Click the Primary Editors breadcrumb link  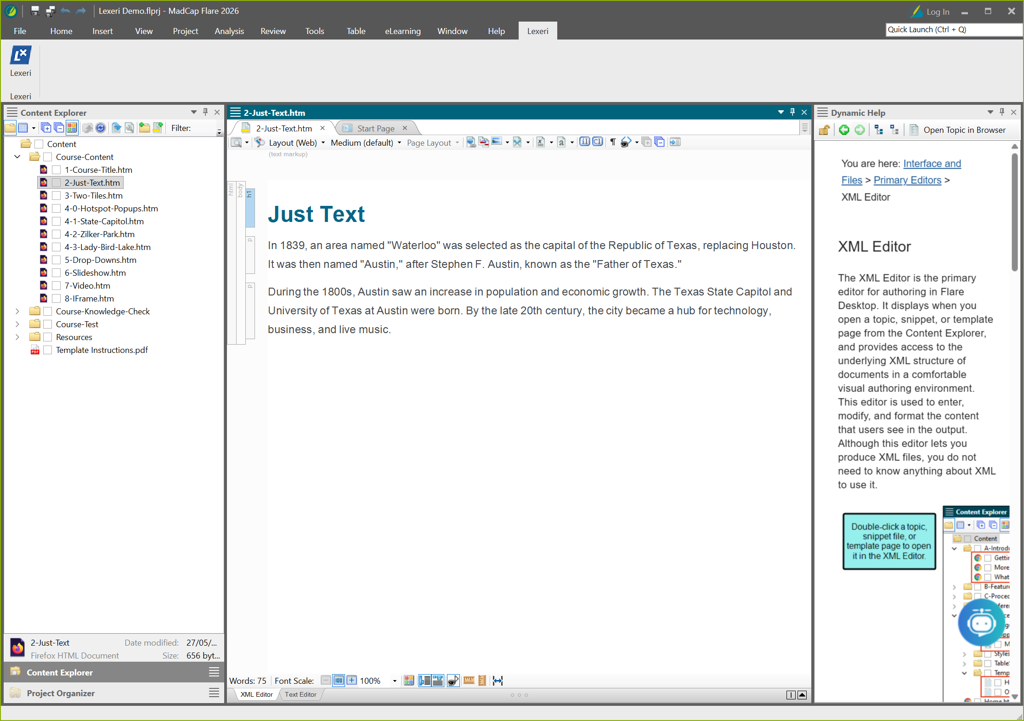907,180
